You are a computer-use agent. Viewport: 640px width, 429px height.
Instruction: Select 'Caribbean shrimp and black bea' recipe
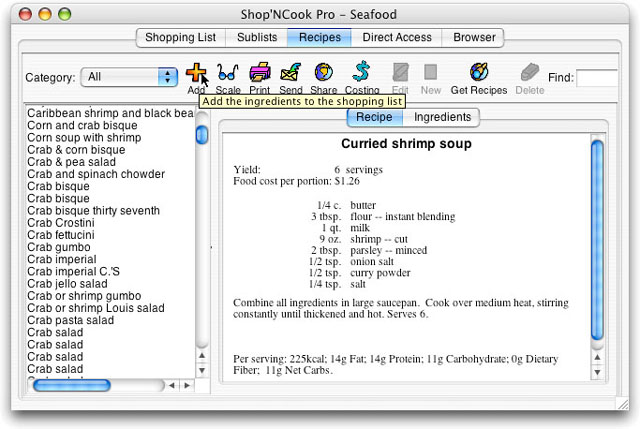pyautogui.click(x=110, y=113)
